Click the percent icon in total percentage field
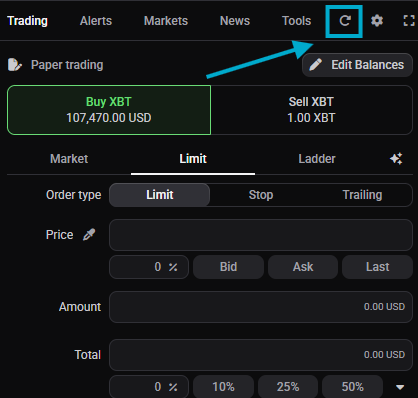The height and width of the screenshot is (398, 418). [x=173, y=387]
